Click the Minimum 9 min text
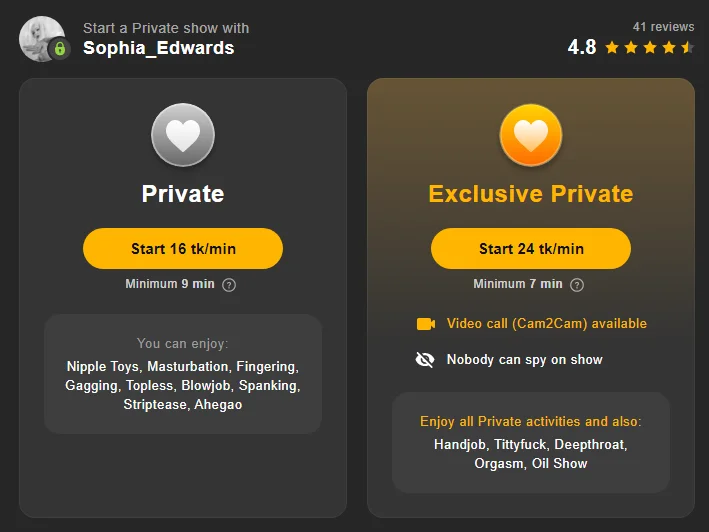The width and height of the screenshot is (709, 532). 170,284
